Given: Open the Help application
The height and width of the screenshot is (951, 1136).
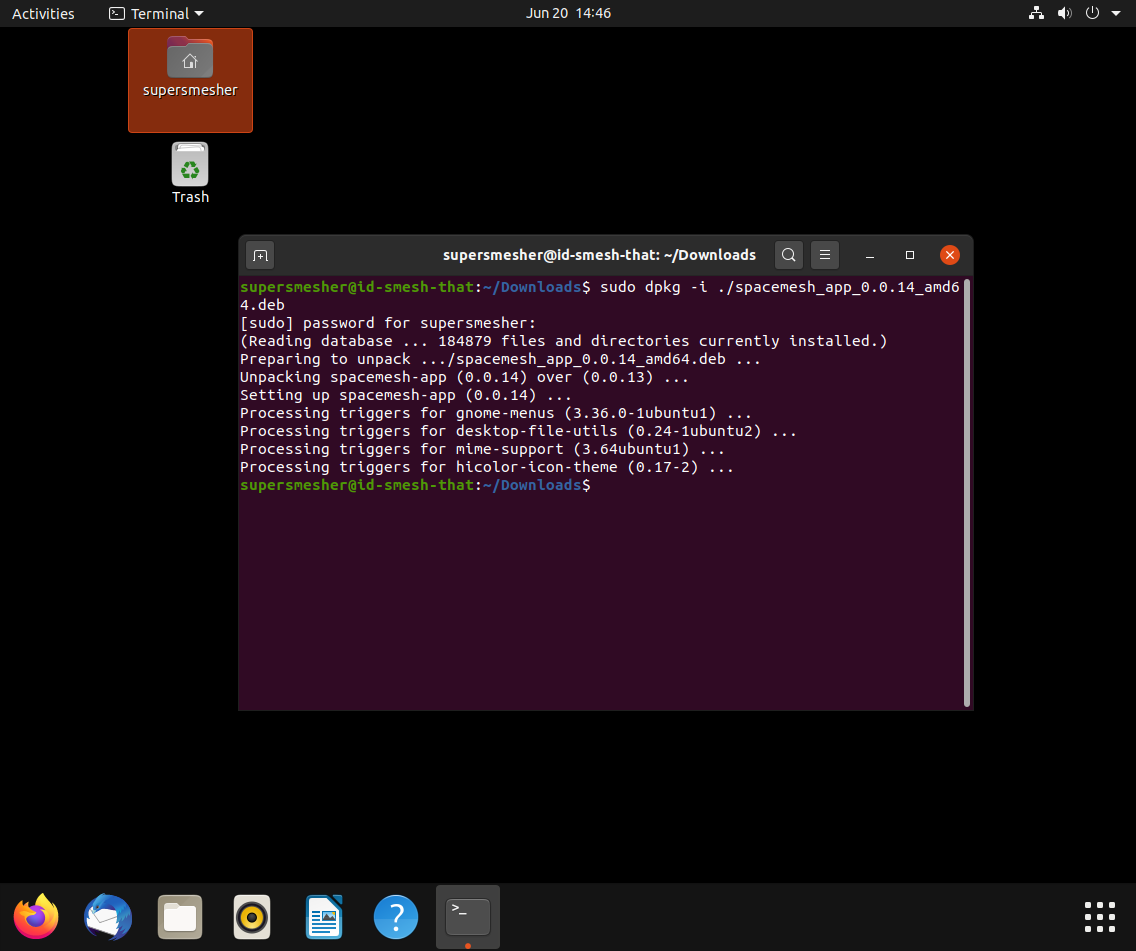Looking at the screenshot, I should [x=395, y=916].
